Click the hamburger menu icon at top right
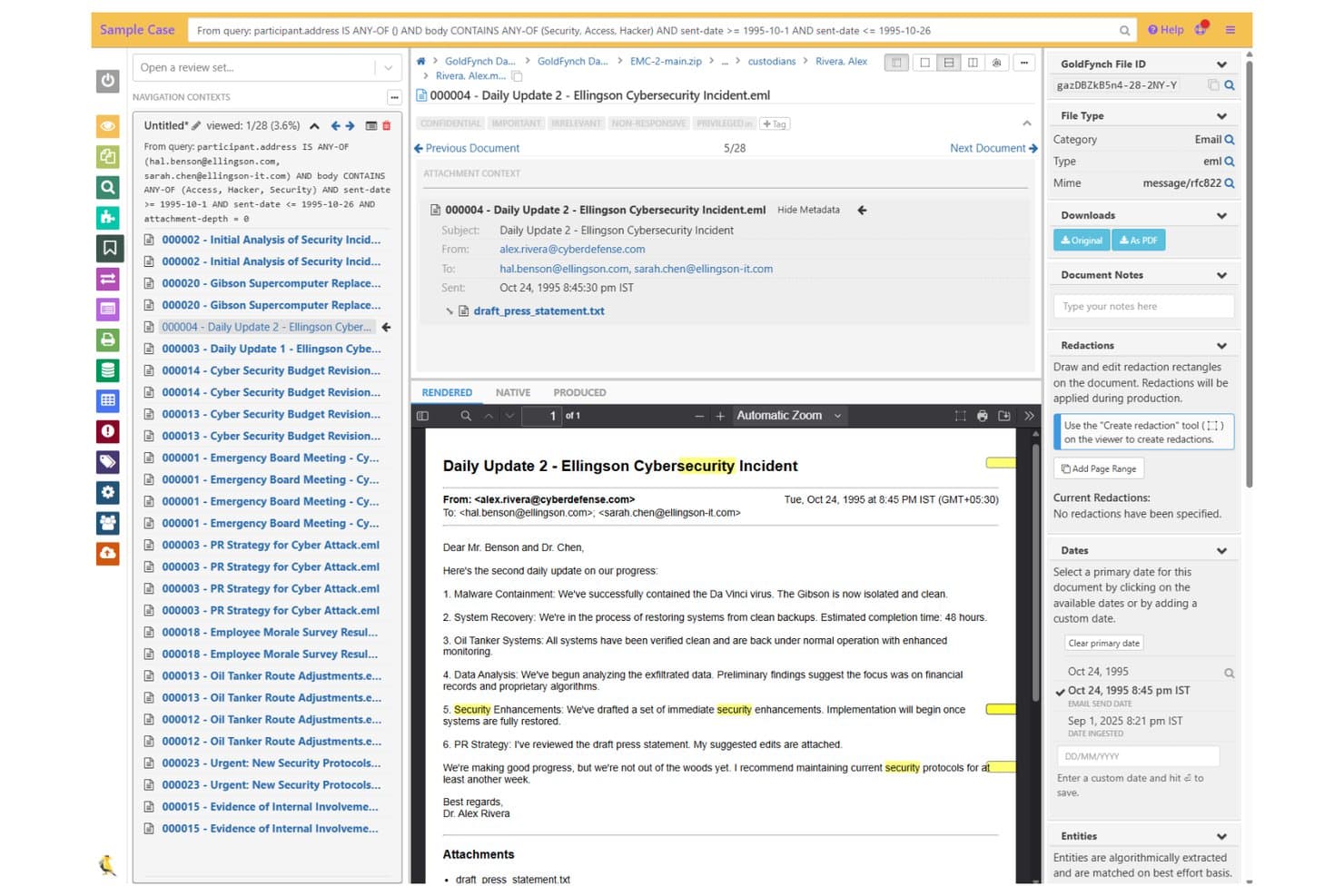Image resolution: width=1344 pixels, height=896 pixels. click(x=1230, y=30)
